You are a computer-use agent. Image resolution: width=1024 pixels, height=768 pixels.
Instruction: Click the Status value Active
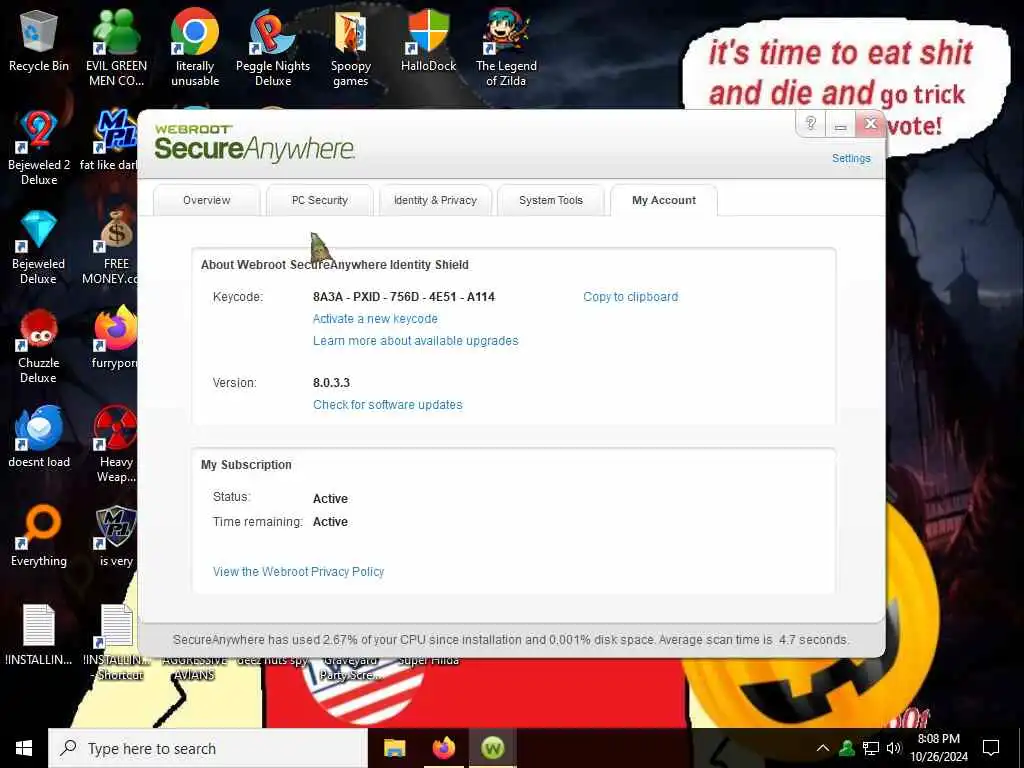pos(330,499)
